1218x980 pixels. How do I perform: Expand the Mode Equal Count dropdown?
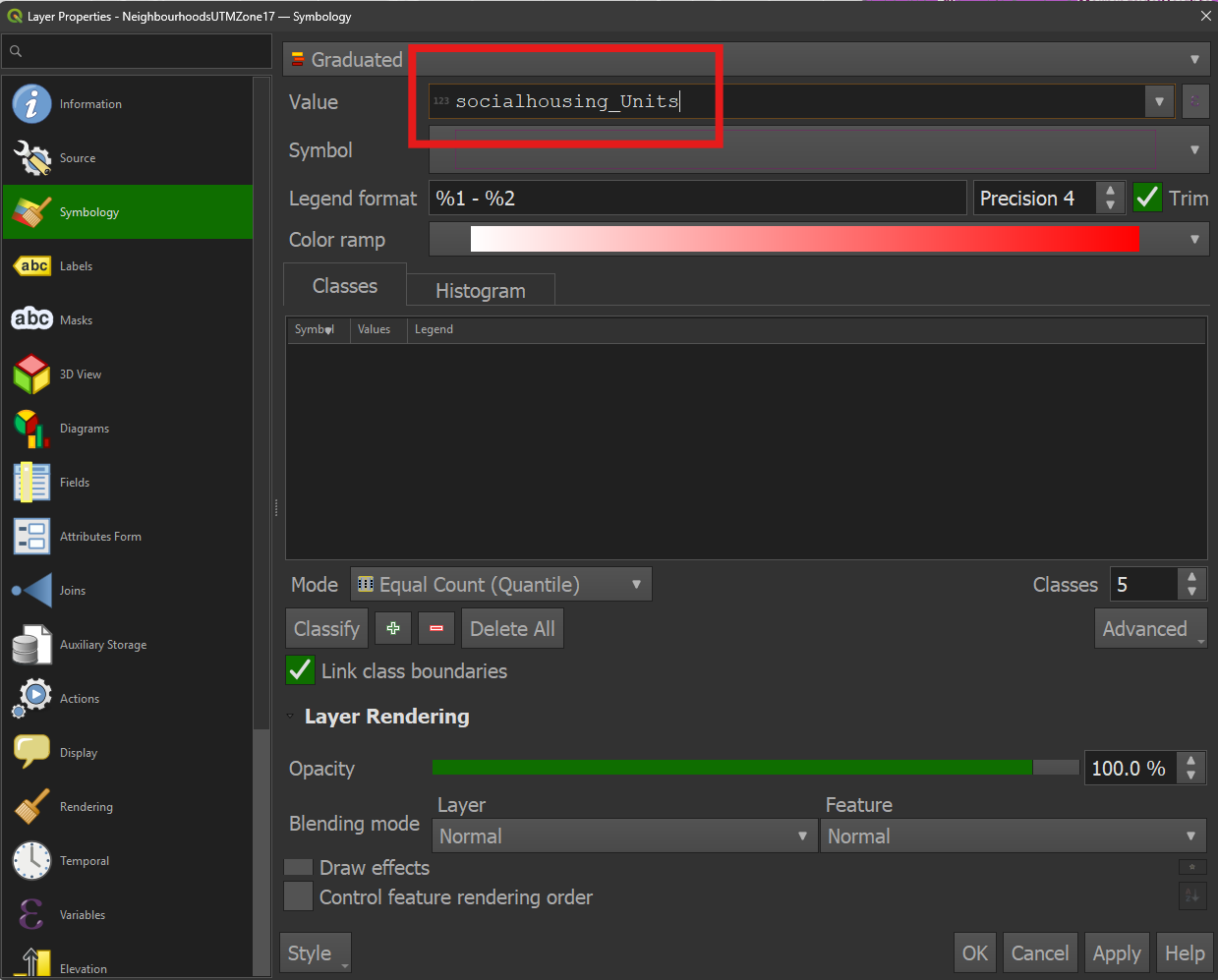pos(501,584)
